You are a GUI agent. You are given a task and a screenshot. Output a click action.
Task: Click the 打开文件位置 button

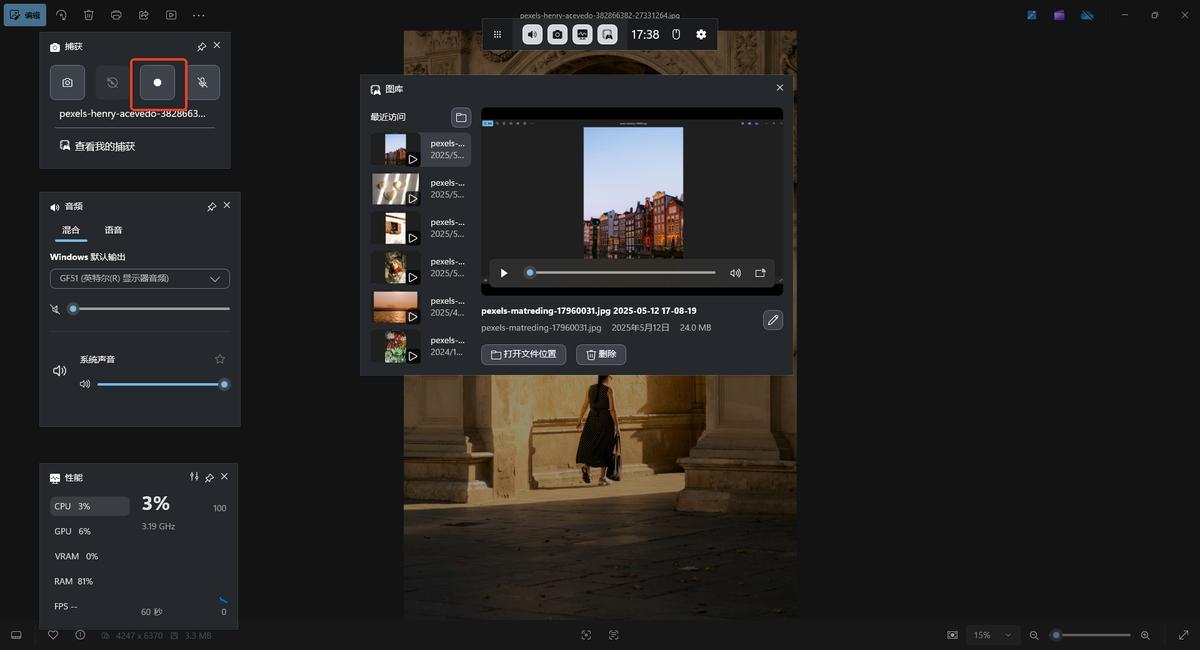(x=524, y=354)
